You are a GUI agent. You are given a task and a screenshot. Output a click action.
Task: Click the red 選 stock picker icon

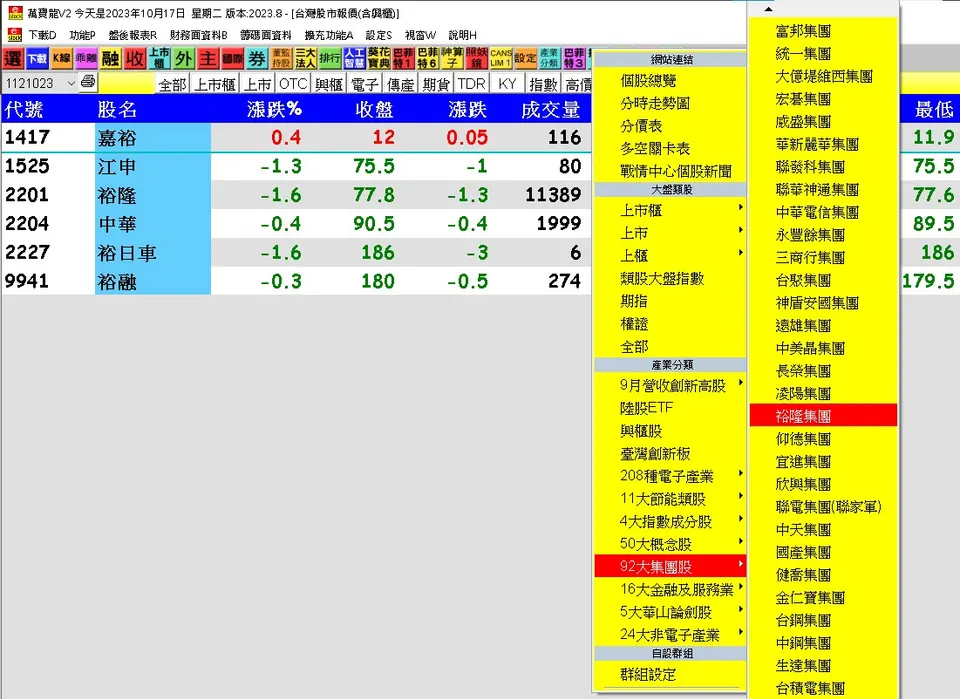click(x=13, y=59)
